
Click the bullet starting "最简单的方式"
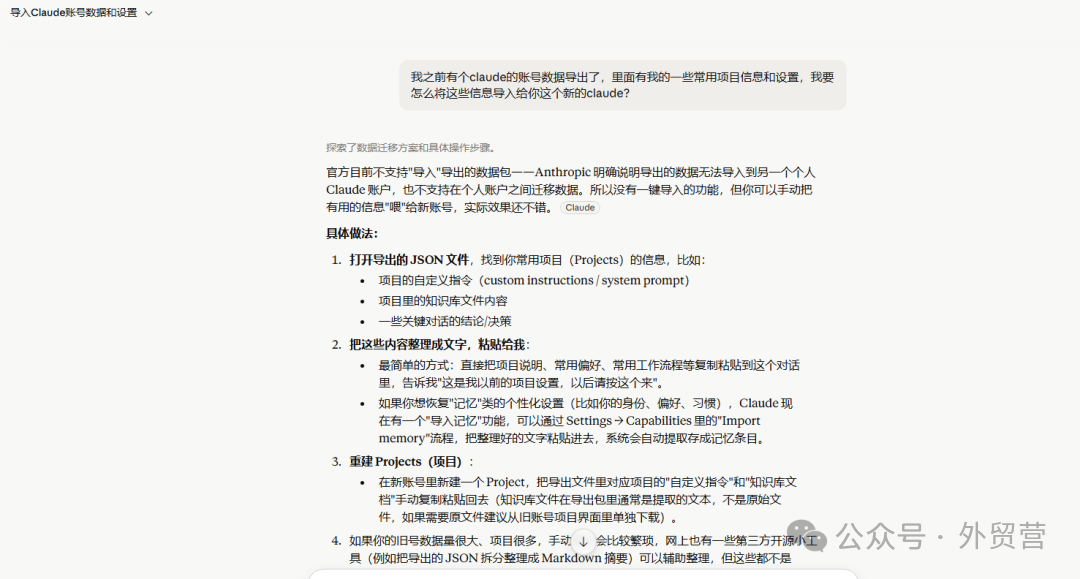pos(589,374)
